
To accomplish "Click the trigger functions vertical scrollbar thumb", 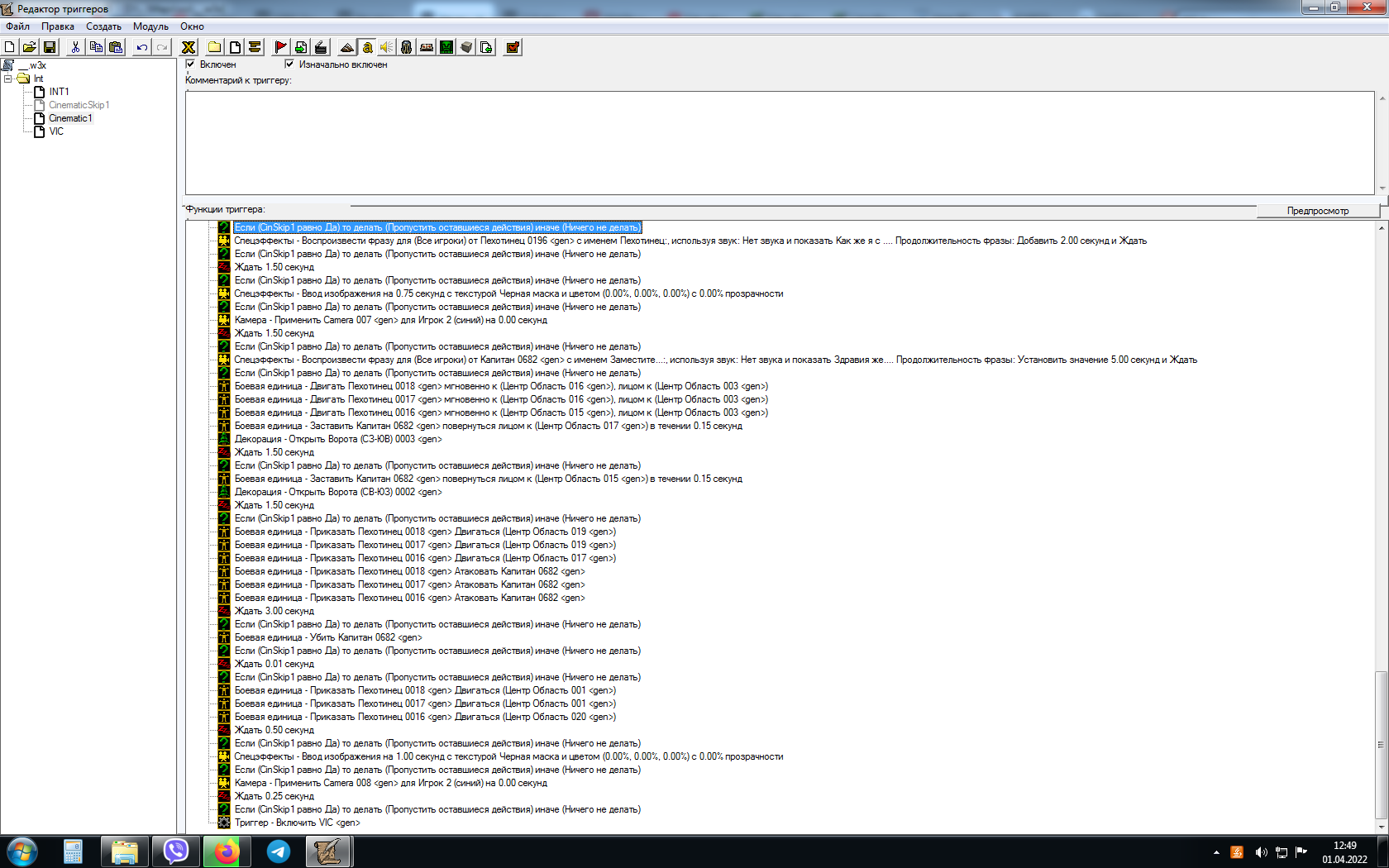I will tap(1381, 744).
